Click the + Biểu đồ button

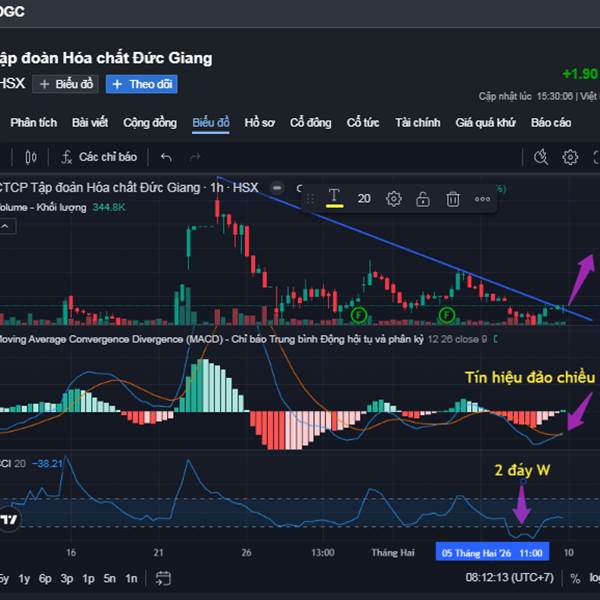coord(65,84)
